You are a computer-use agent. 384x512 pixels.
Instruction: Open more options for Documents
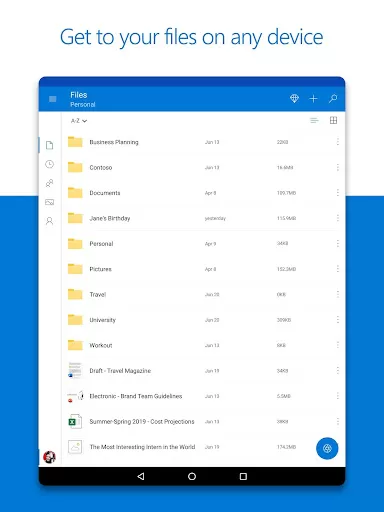tap(338, 193)
